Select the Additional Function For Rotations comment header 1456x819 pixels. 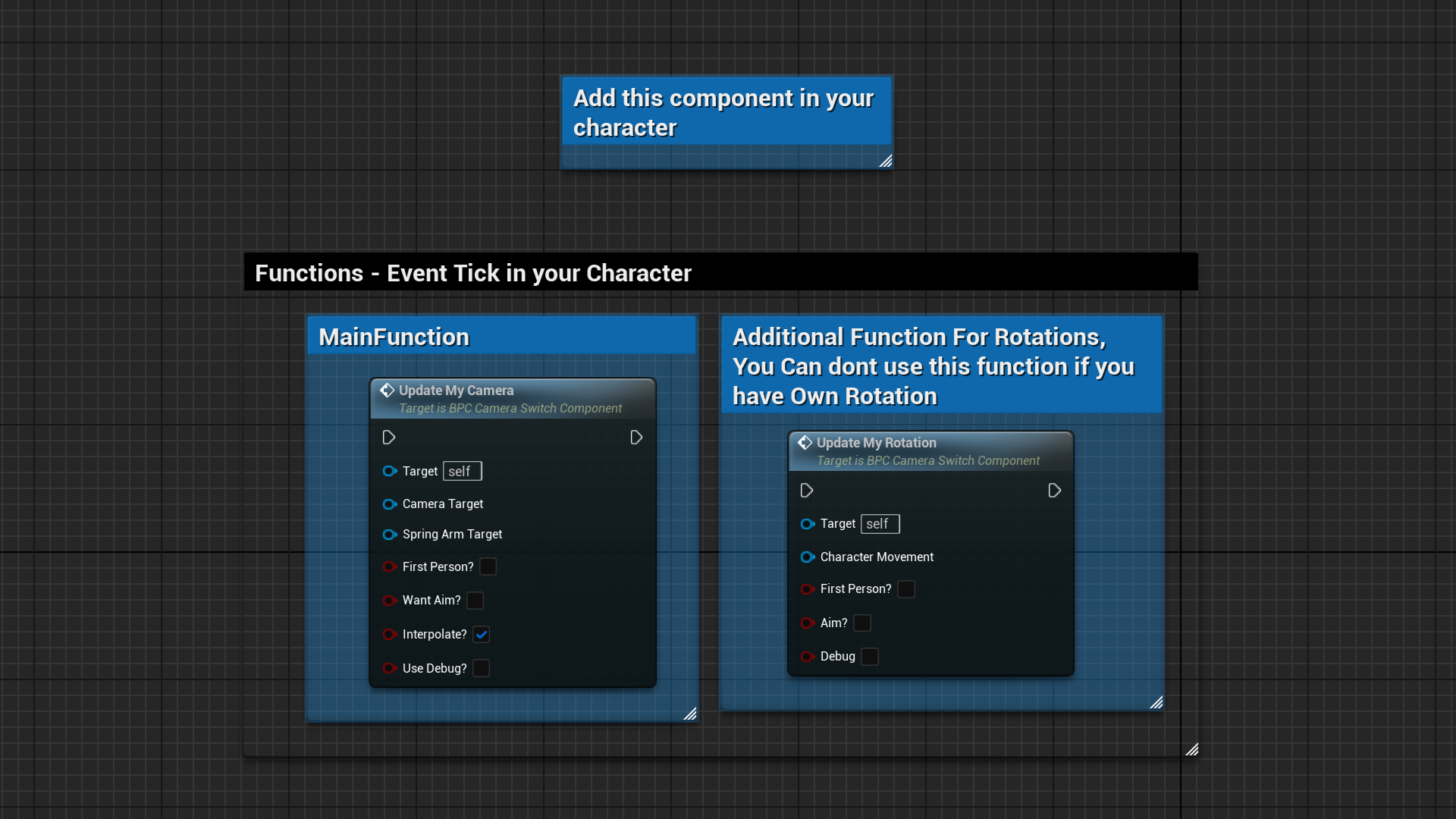[941, 366]
